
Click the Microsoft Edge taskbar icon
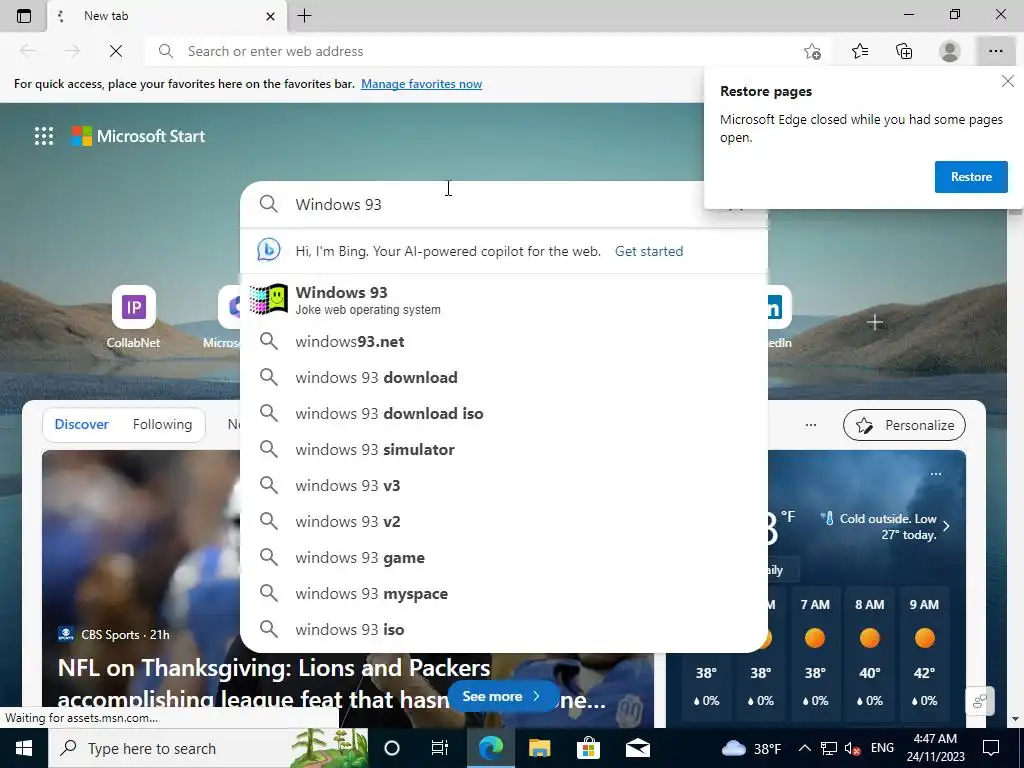491,748
